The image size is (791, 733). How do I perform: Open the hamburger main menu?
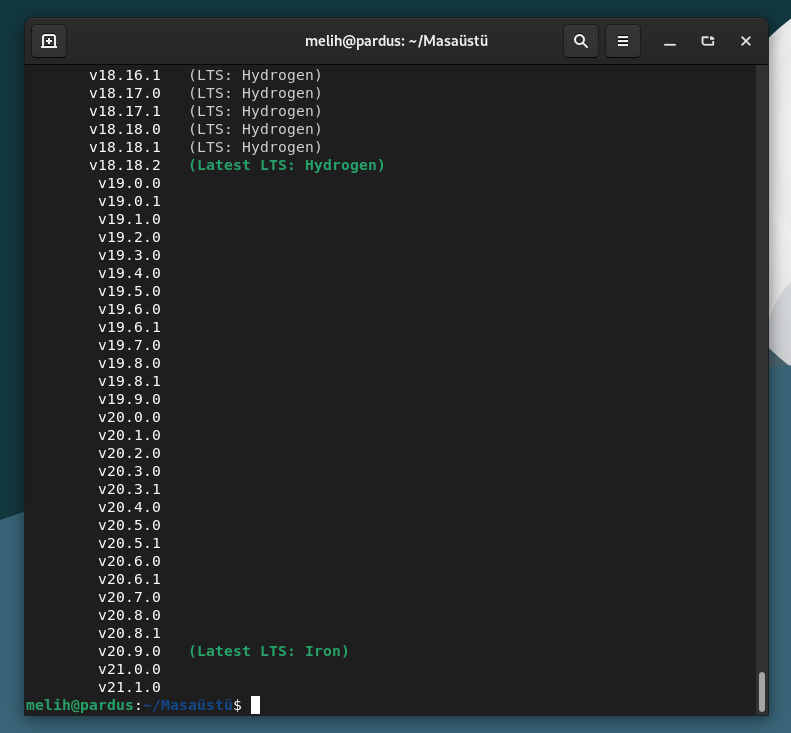point(623,41)
